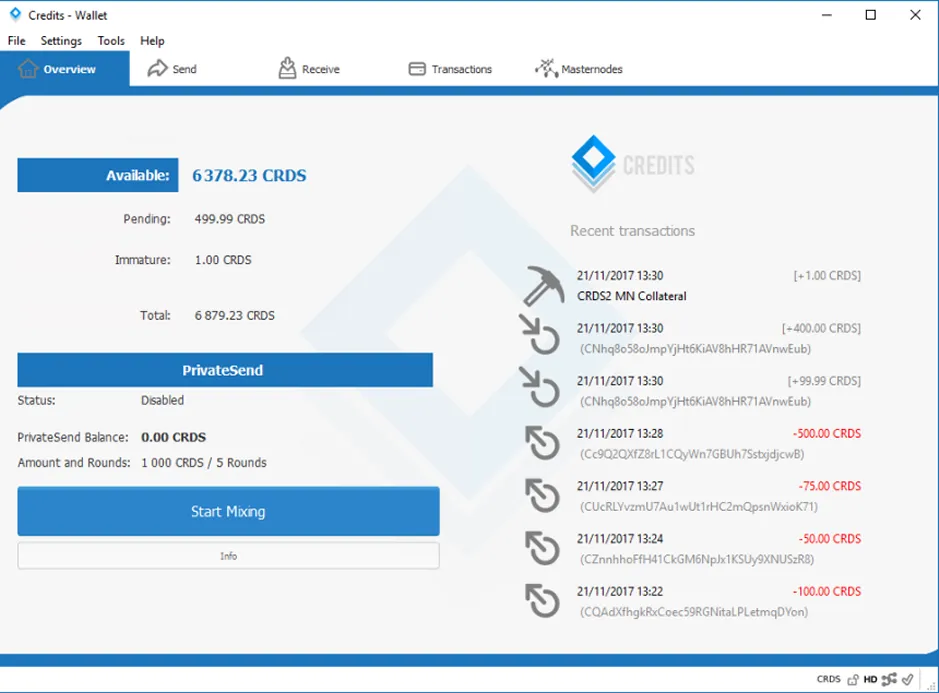This screenshot has width=939, height=693.
Task: Click the network connections status icon
Action: click(889, 679)
